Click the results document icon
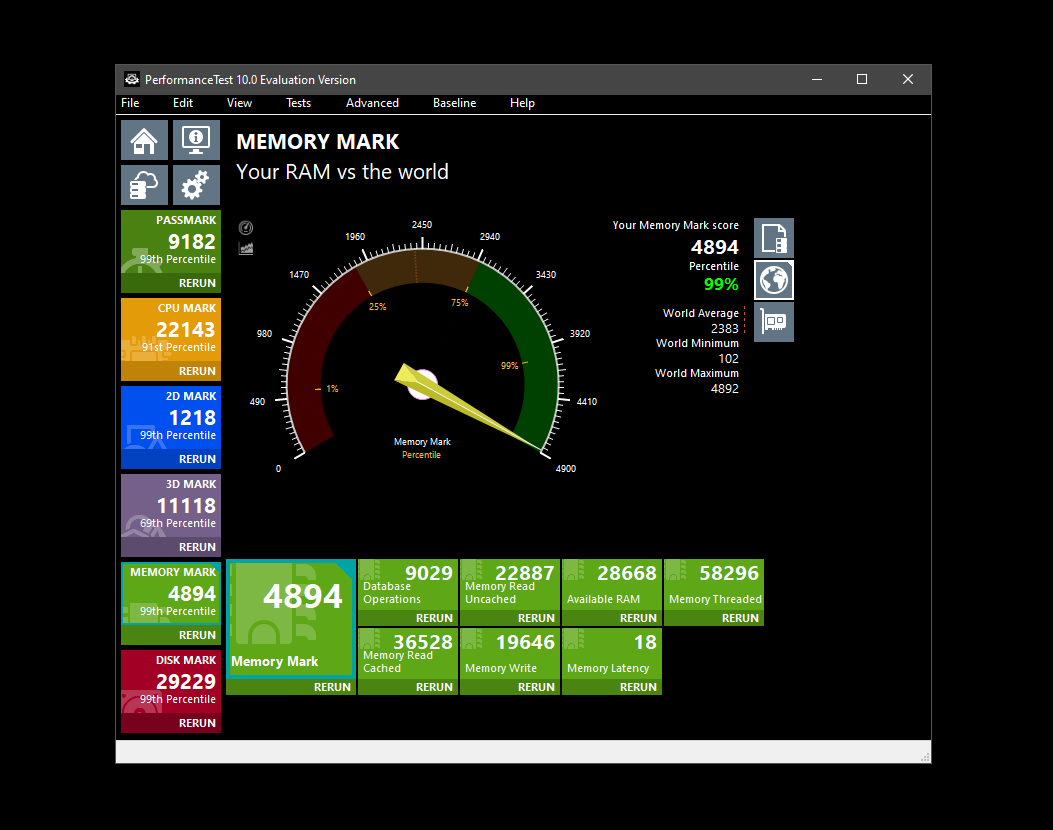The height and width of the screenshot is (830, 1053). click(774, 238)
